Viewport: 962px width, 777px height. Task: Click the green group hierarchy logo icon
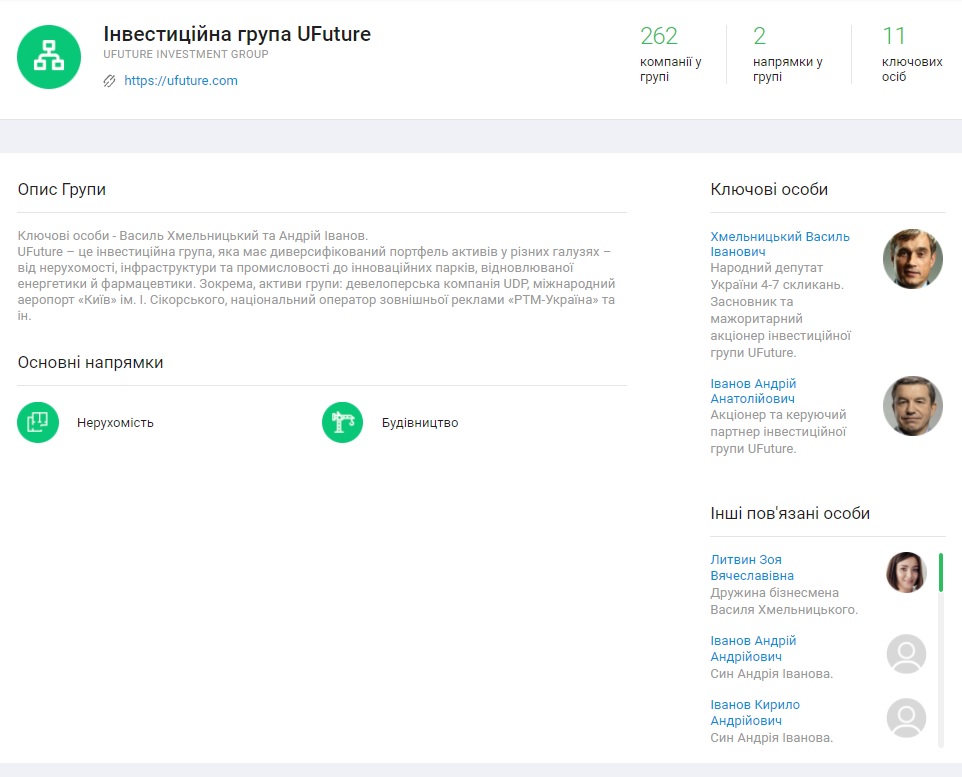click(x=49, y=57)
